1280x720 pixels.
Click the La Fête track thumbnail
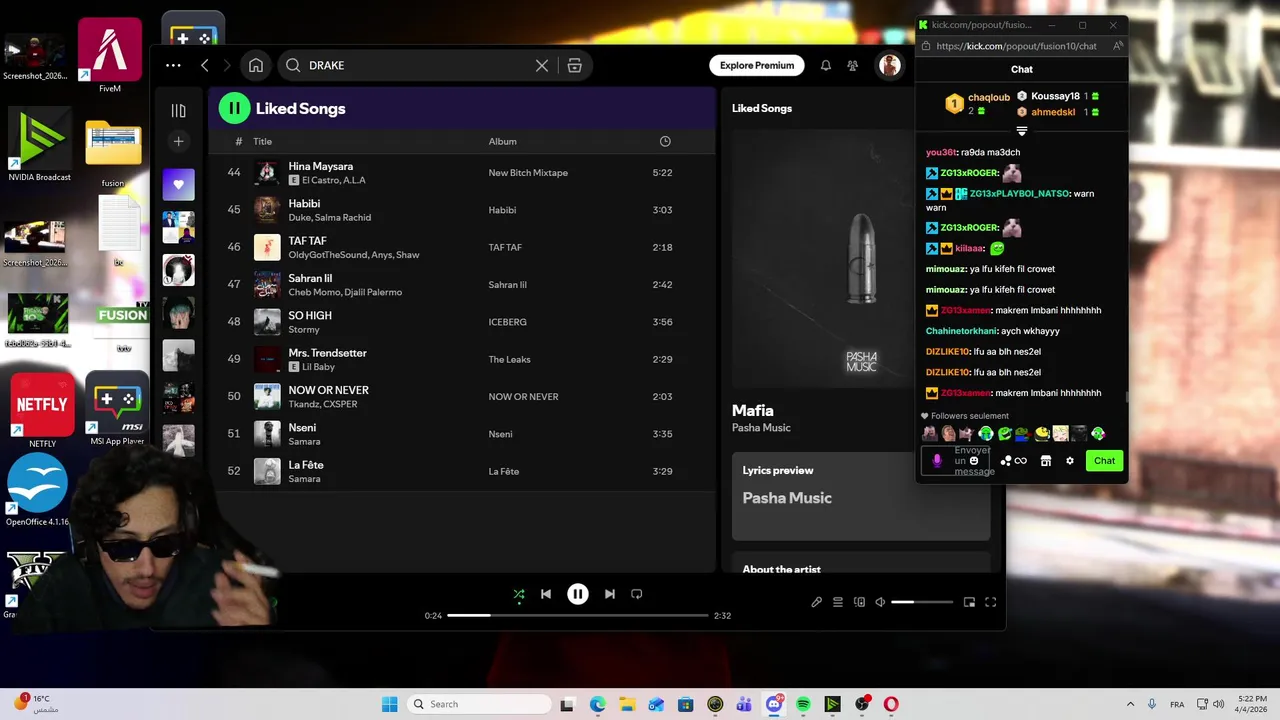pos(267,471)
